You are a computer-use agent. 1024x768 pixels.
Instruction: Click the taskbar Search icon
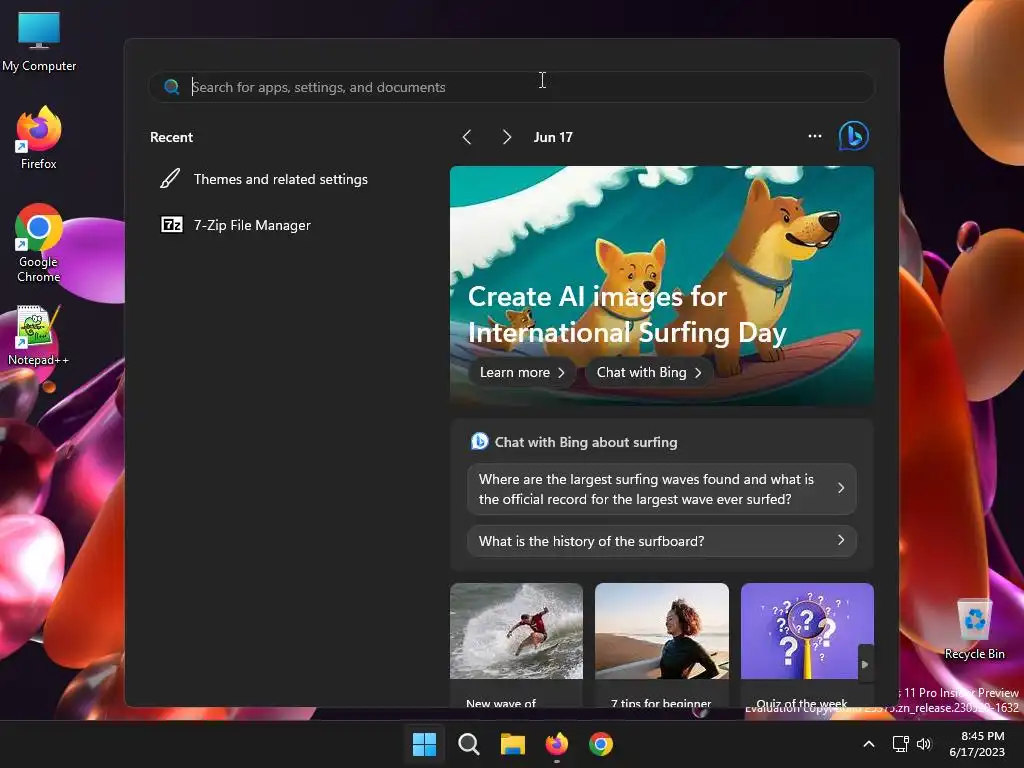pos(469,744)
